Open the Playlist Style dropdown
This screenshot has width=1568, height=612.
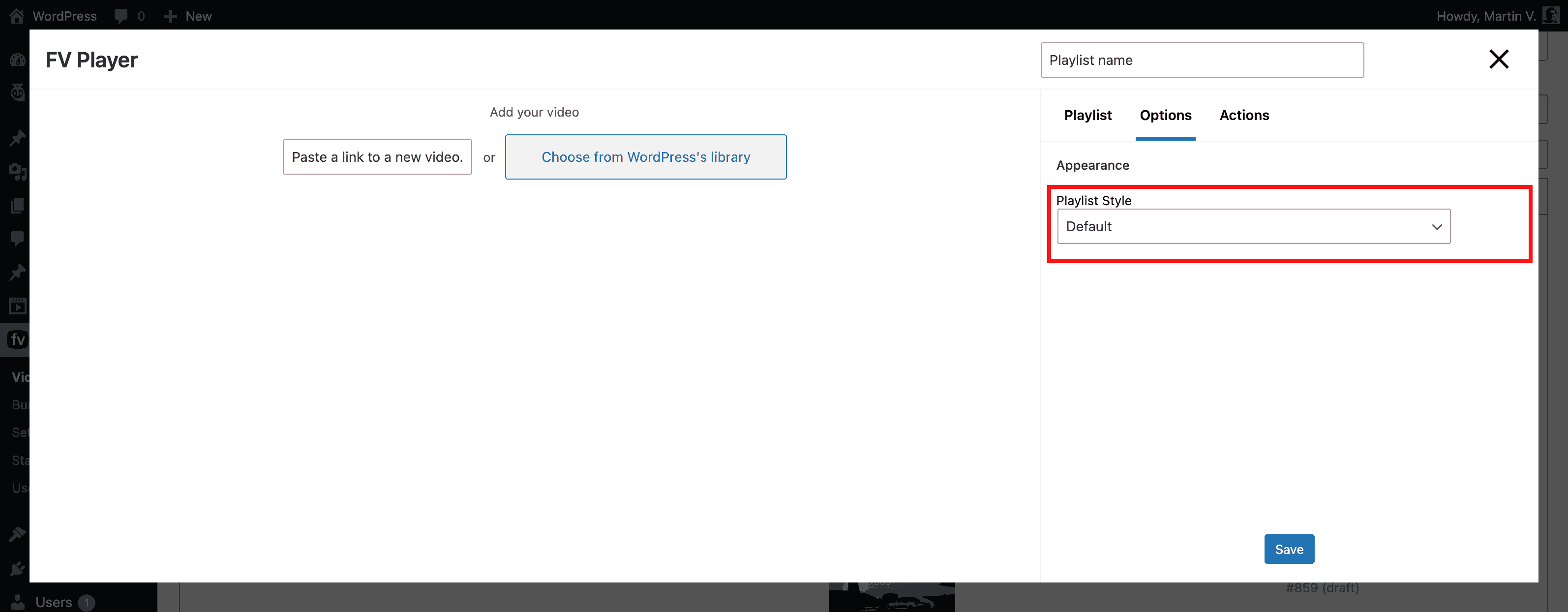tap(1254, 226)
